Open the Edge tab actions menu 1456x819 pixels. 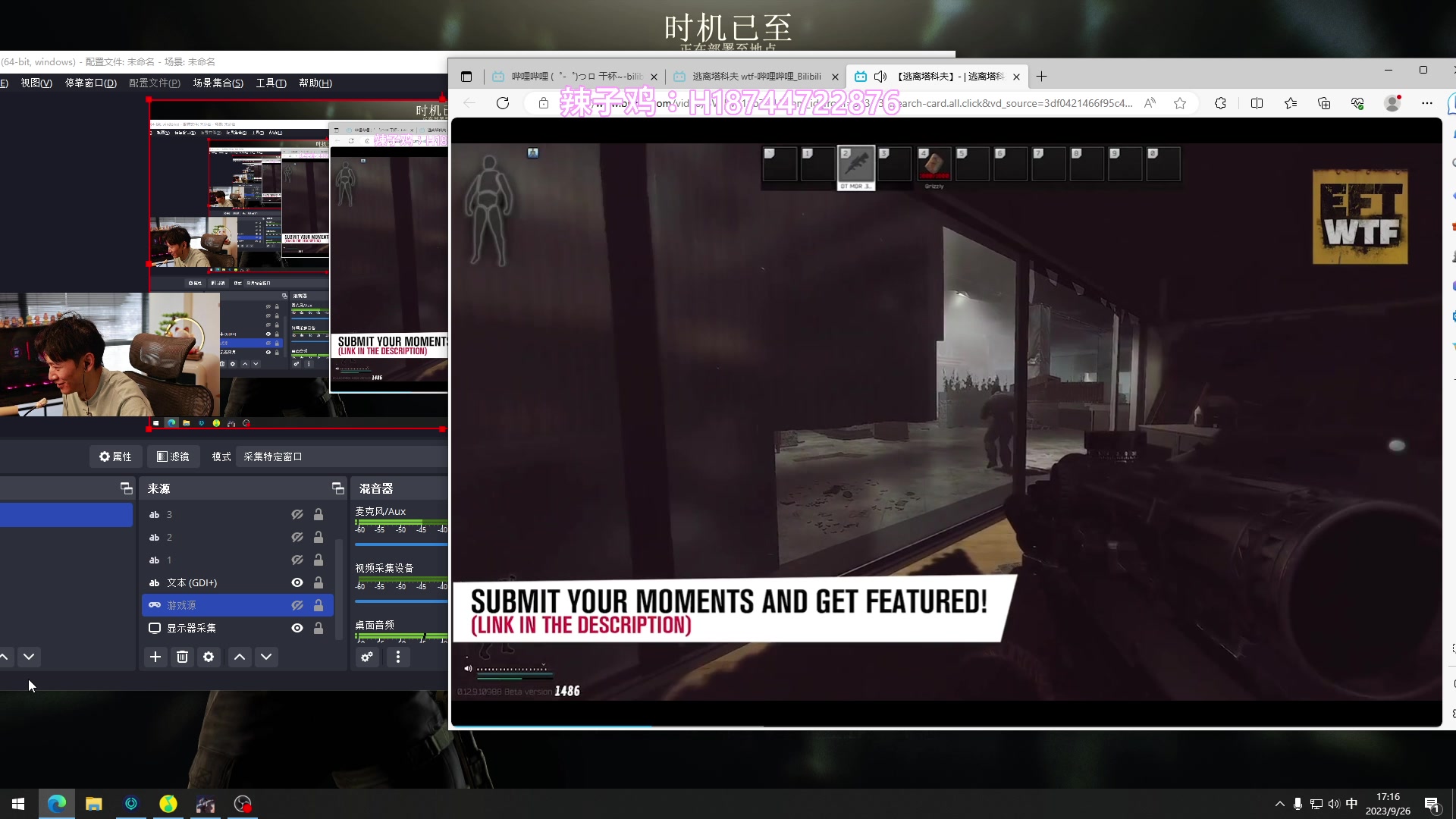[x=466, y=77]
